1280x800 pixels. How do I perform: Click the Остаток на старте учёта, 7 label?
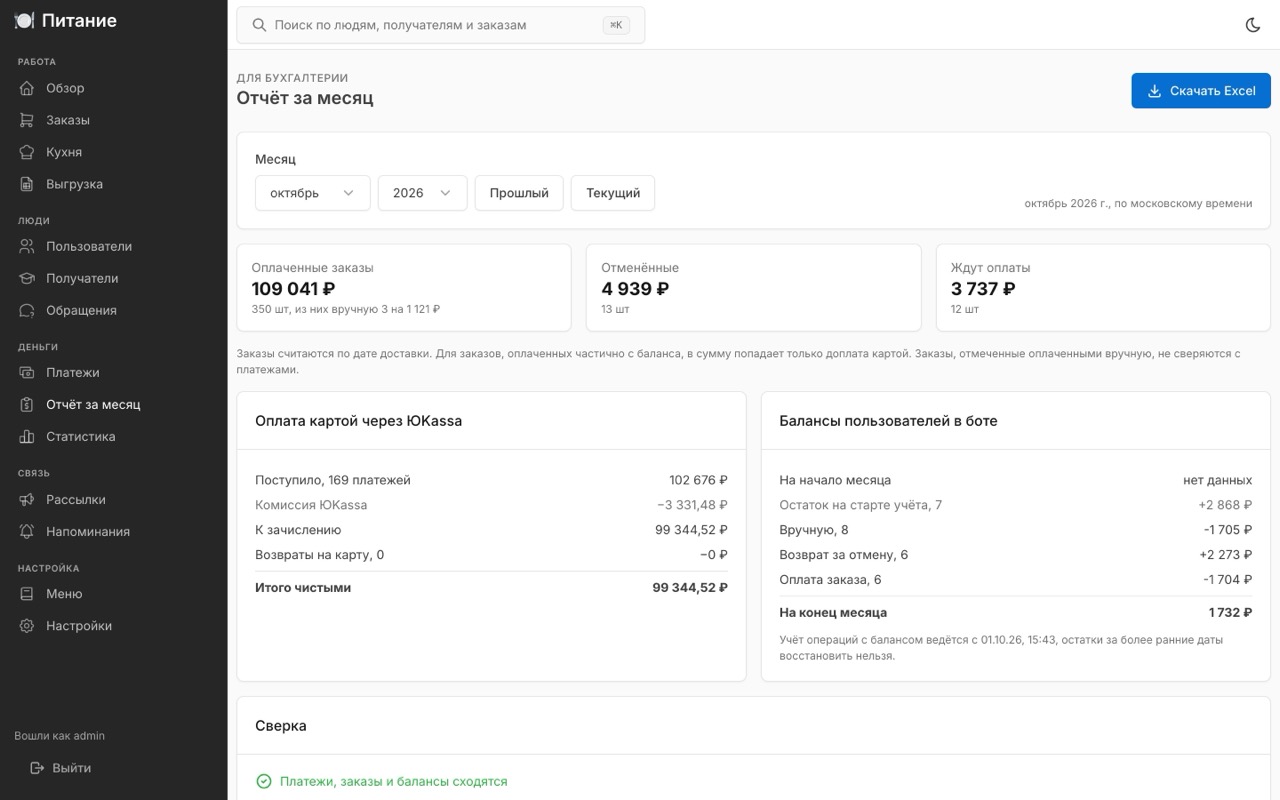(x=860, y=505)
